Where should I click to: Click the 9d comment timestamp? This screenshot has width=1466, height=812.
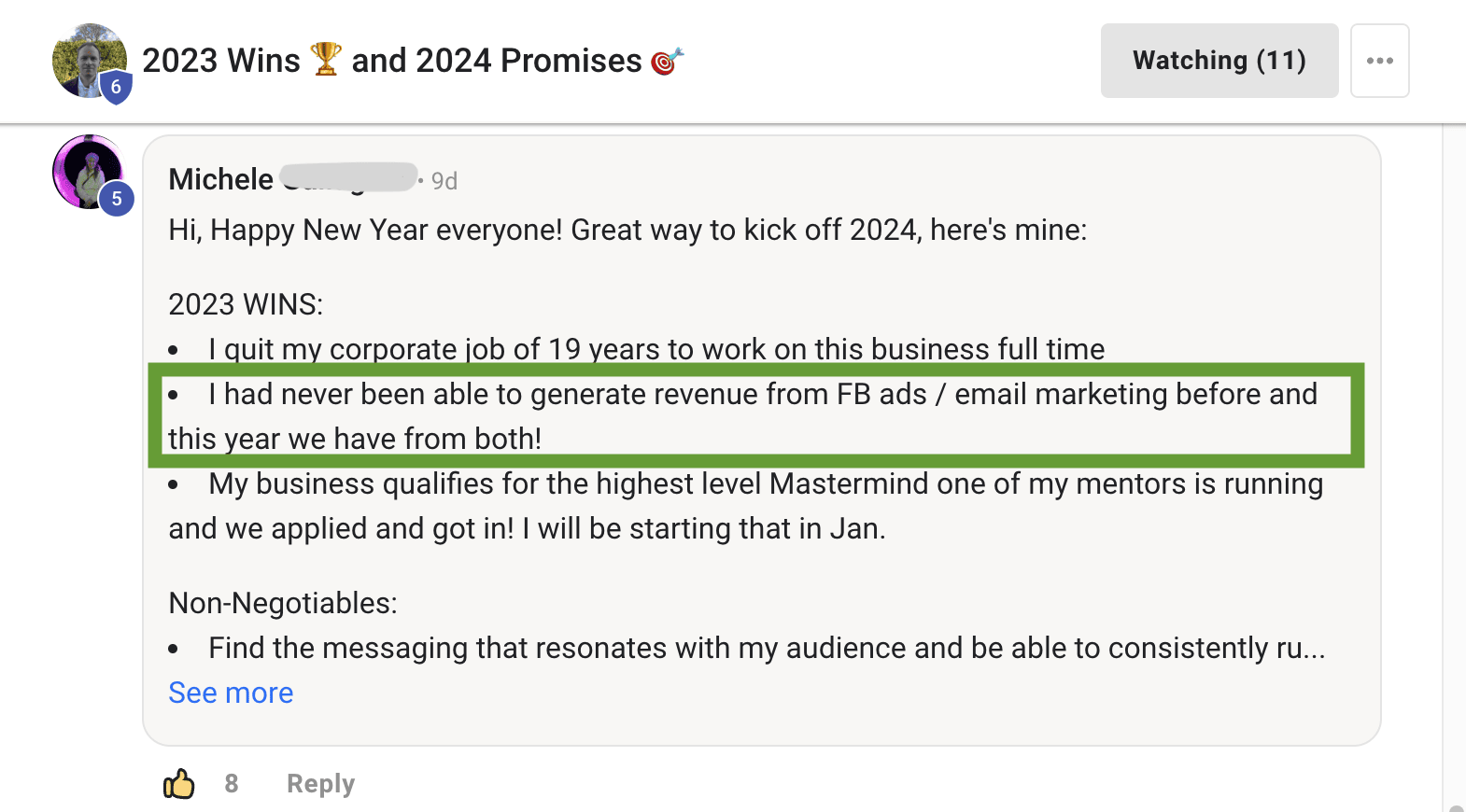pos(444,181)
